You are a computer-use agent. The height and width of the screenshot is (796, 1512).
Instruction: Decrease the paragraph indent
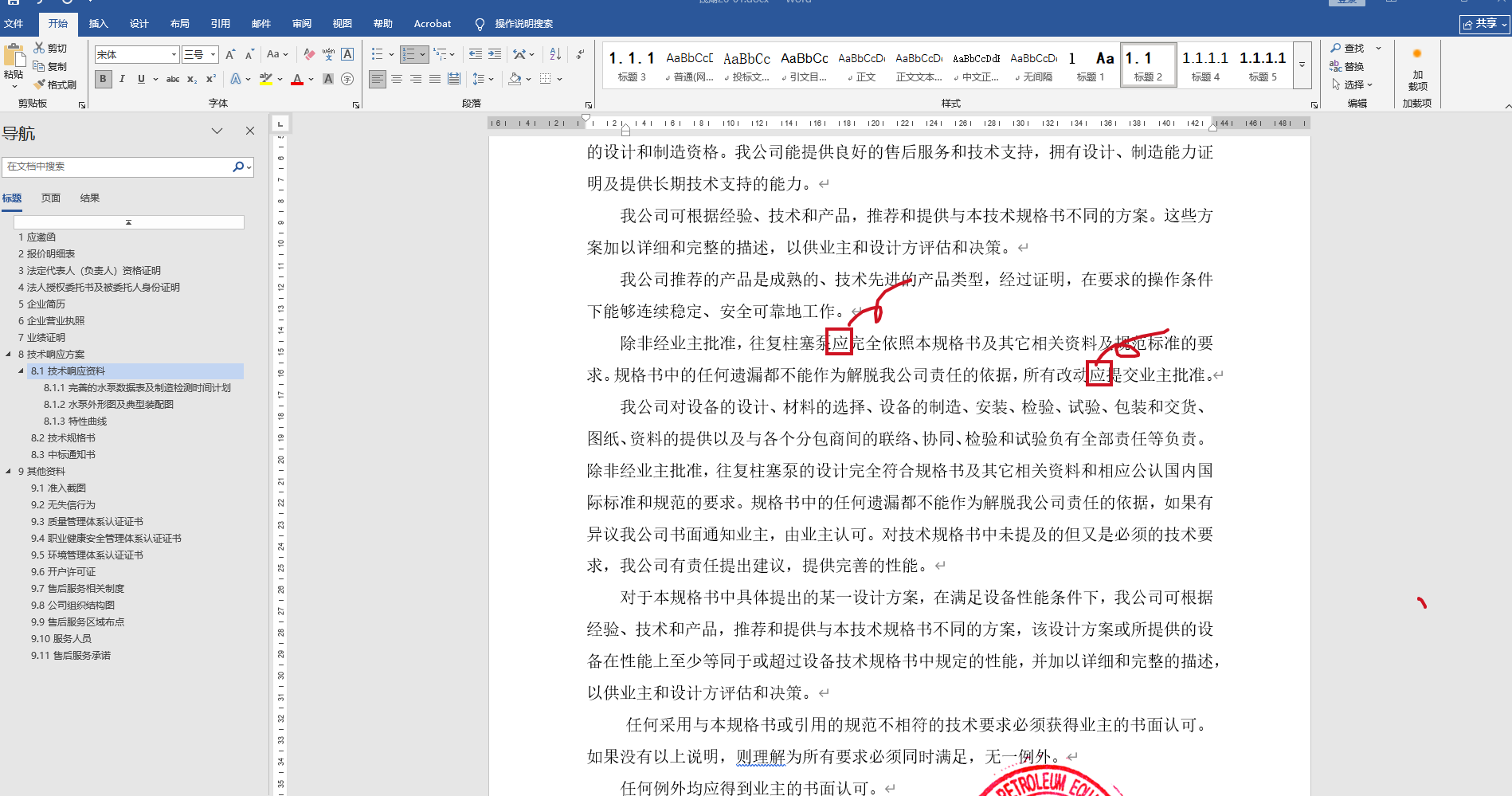(x=476, y=54)
